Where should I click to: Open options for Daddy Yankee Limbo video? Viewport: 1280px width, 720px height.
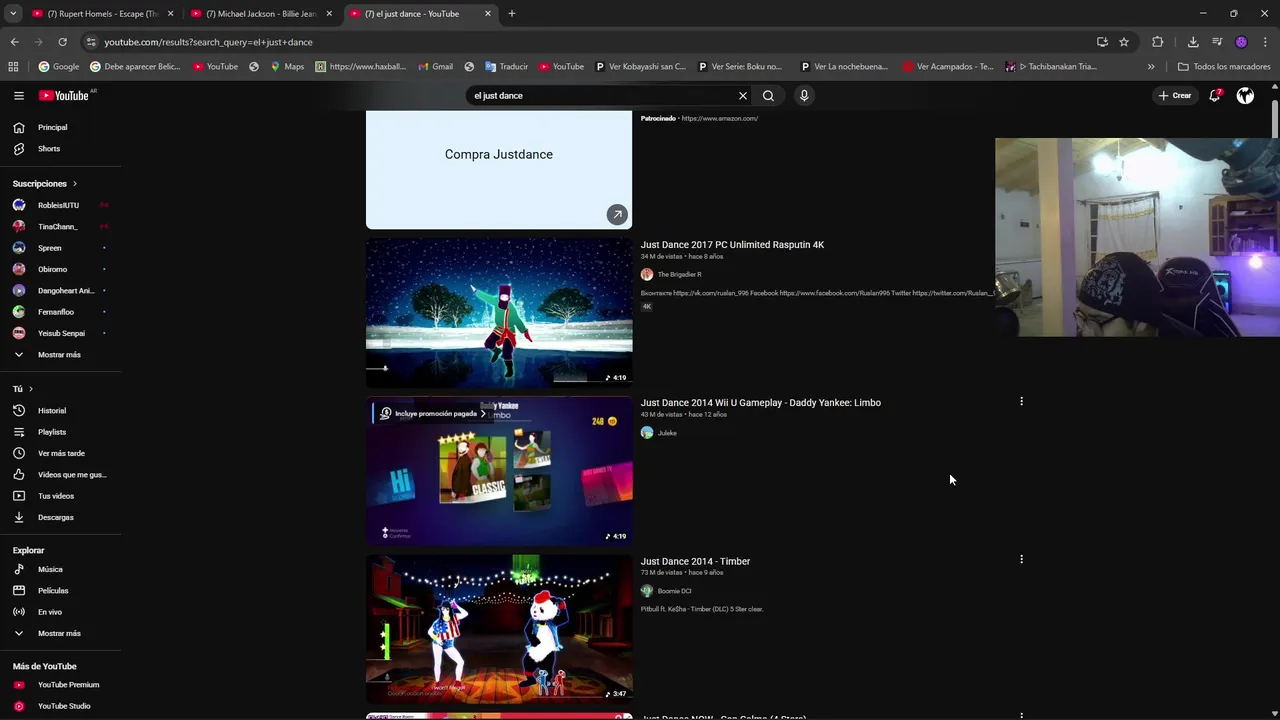click(1021, 401)
